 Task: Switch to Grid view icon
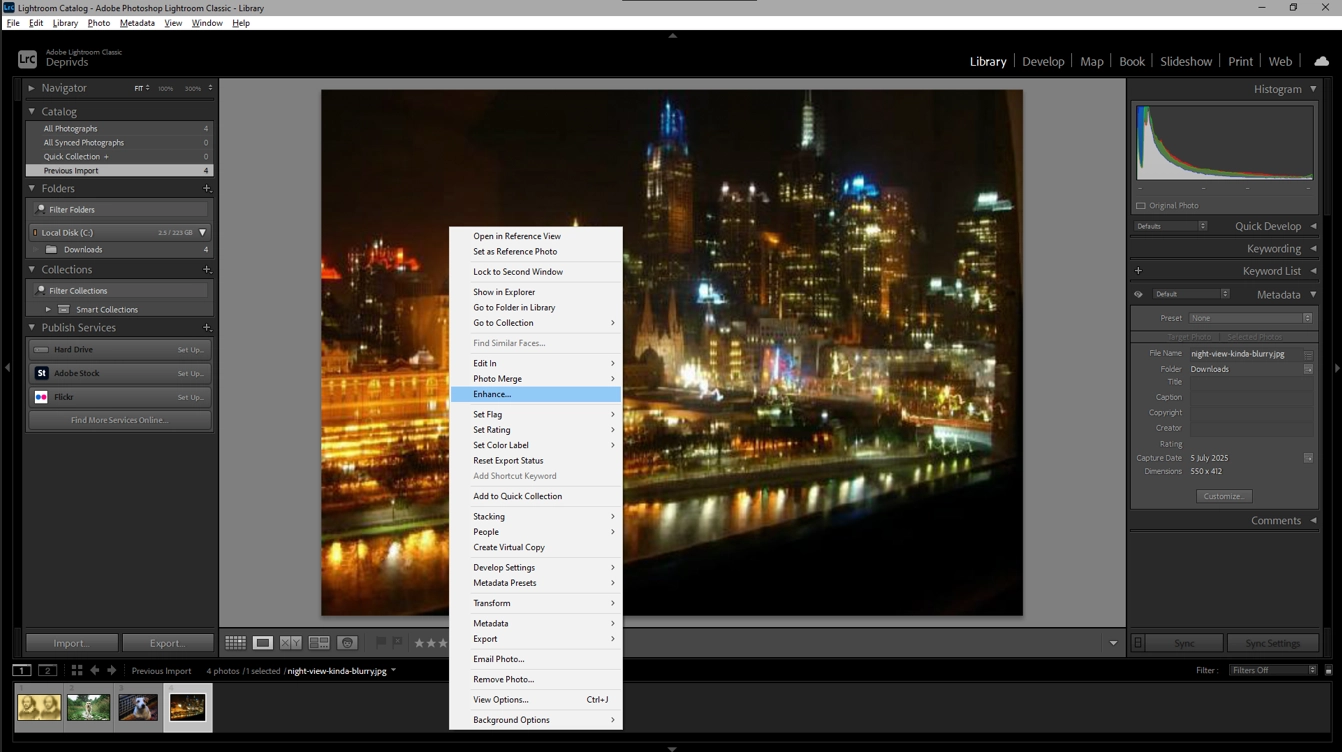[x=235, y=643]
